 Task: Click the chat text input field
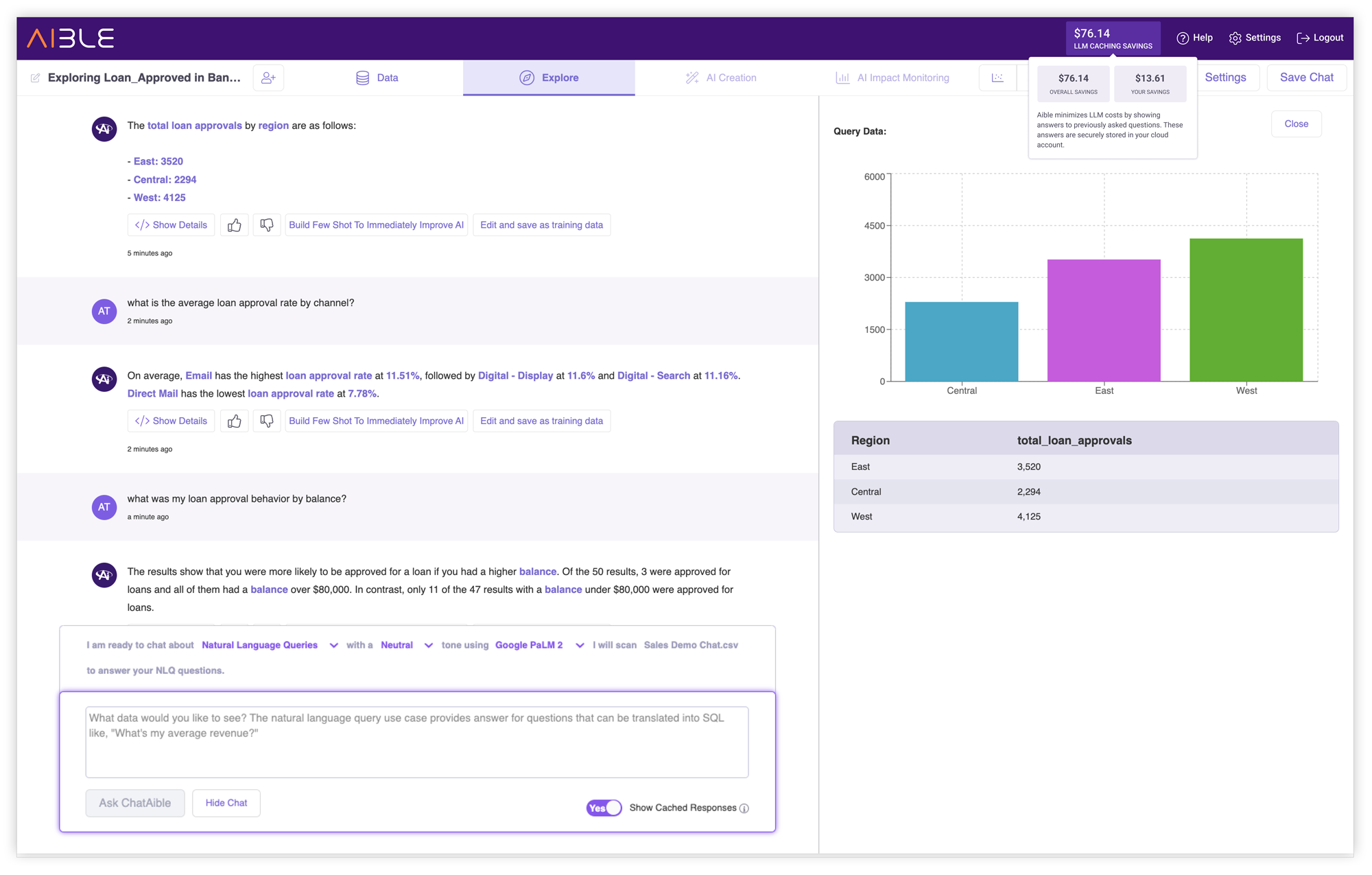pos(416,741)
